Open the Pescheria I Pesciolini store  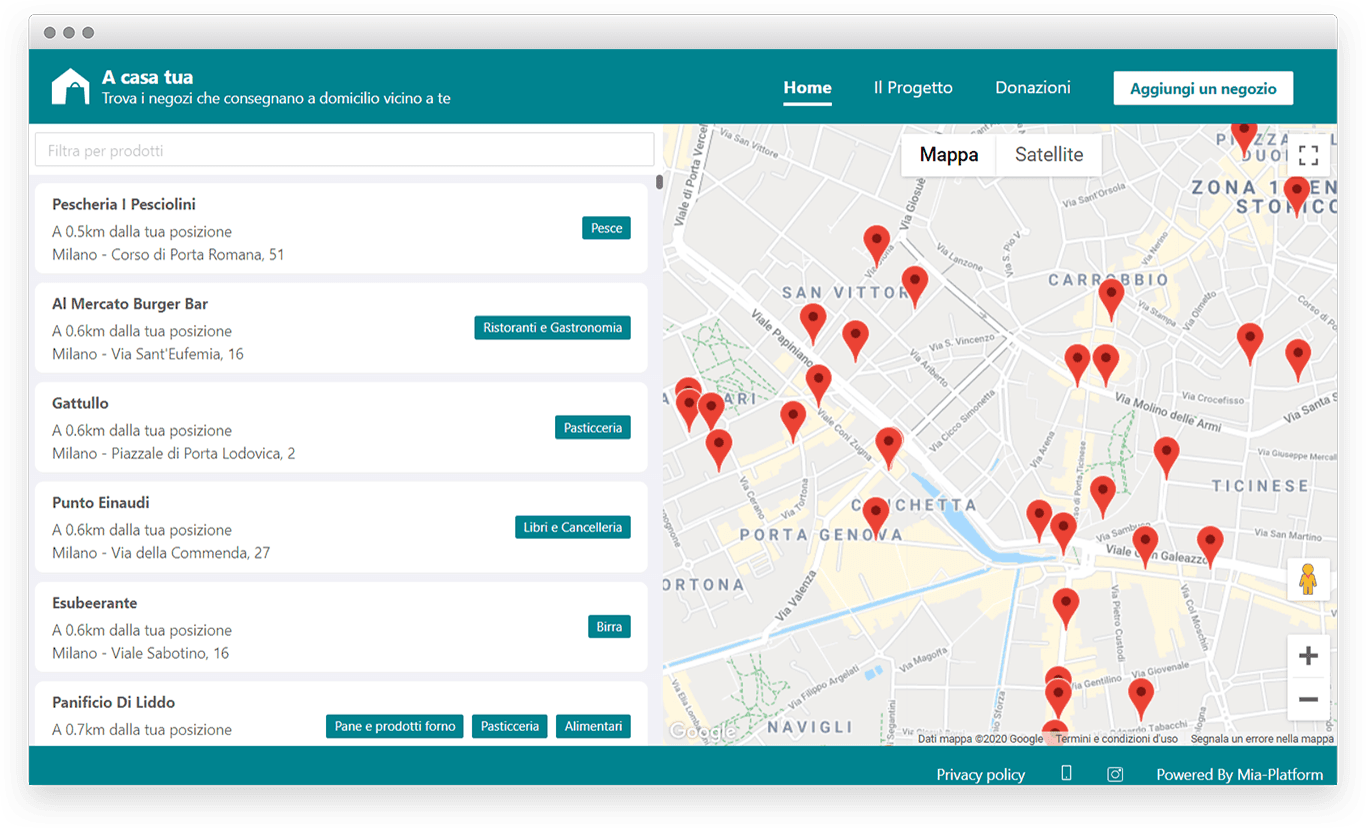point(124,204)
